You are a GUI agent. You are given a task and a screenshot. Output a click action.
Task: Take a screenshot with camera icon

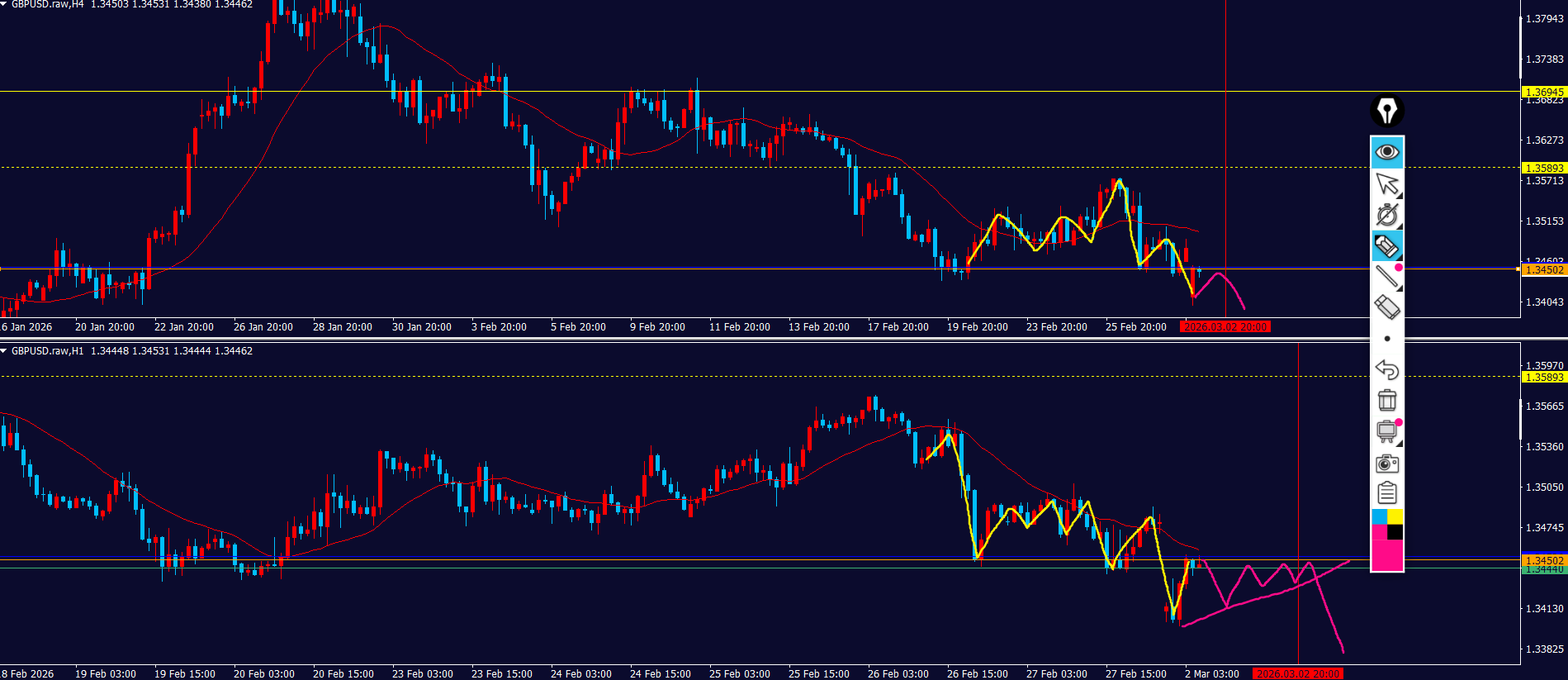(x=1387, y=464)
